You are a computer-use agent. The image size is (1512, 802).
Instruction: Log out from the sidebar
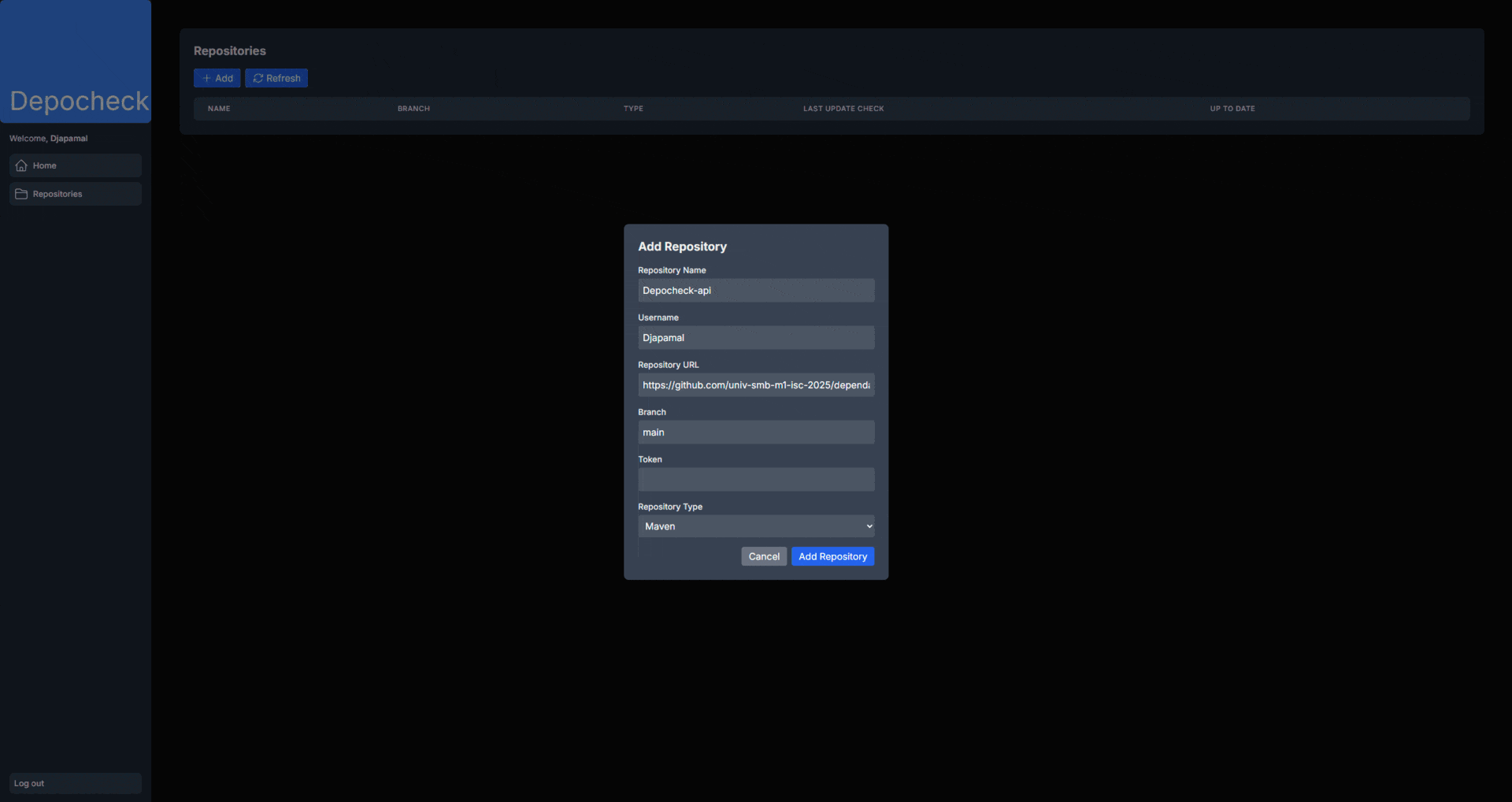click(x=29, y=783)
